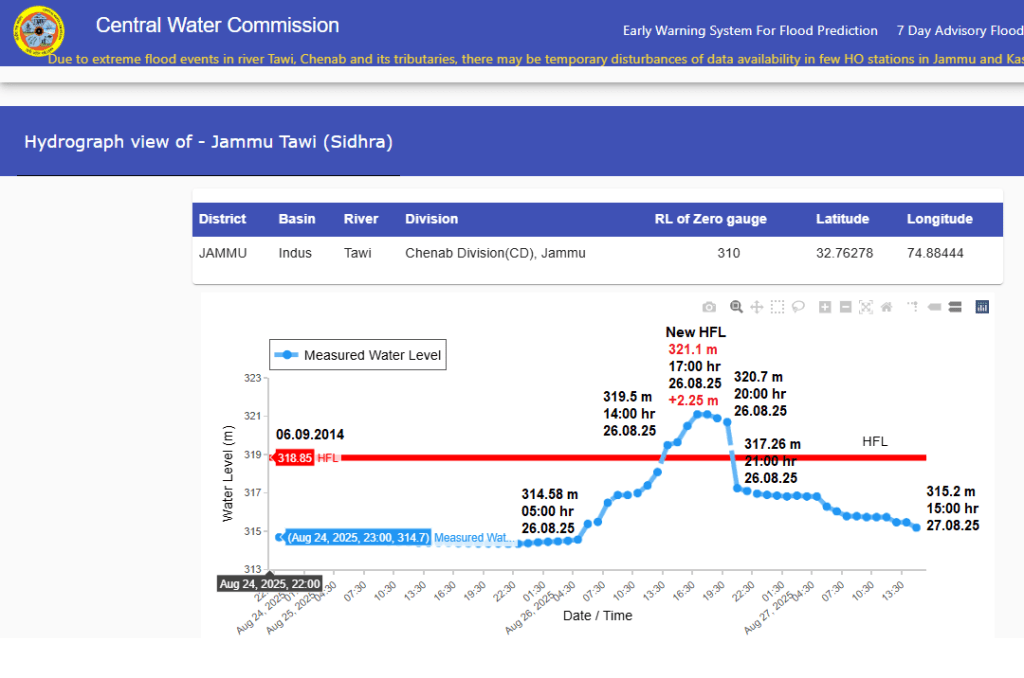Choose the Lasso Select tool

pyautogui.click(x=798, y=307)
